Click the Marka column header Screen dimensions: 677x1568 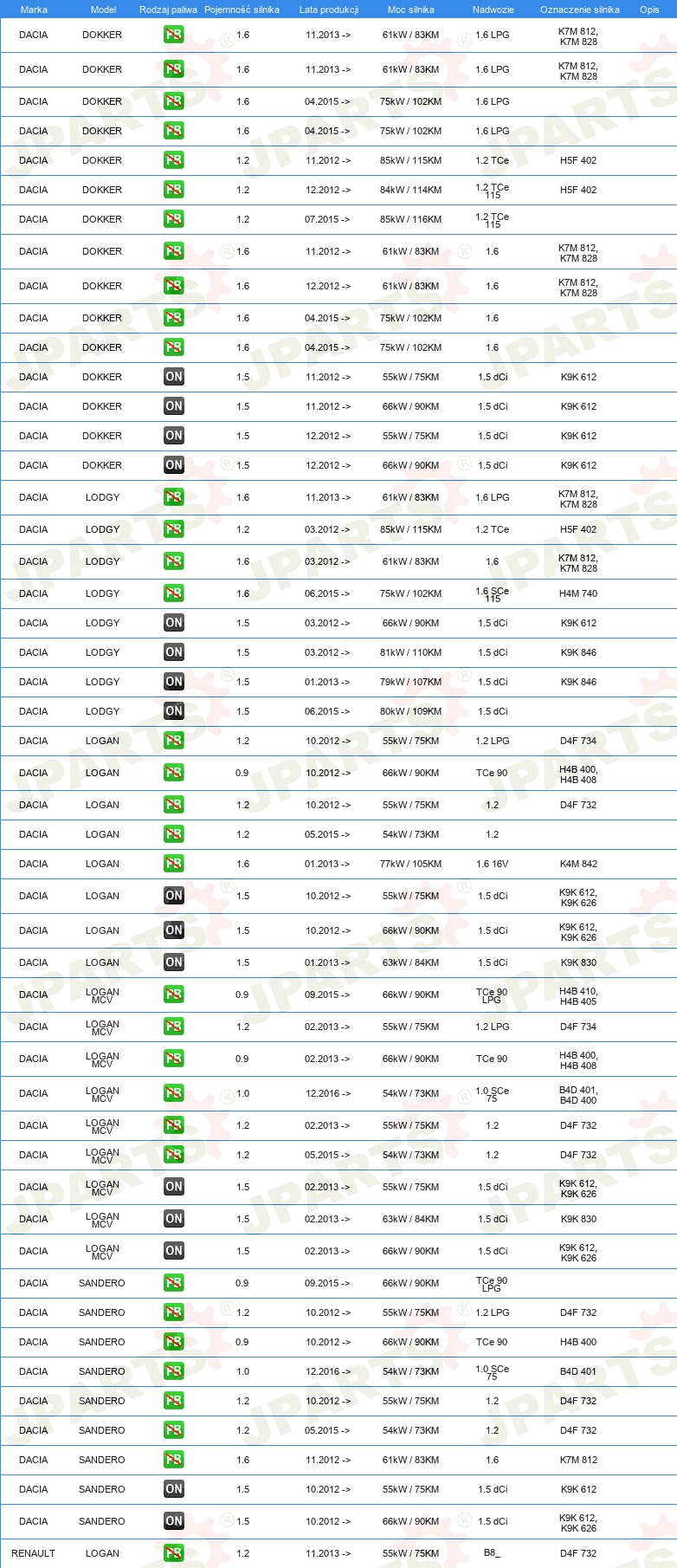34,10
